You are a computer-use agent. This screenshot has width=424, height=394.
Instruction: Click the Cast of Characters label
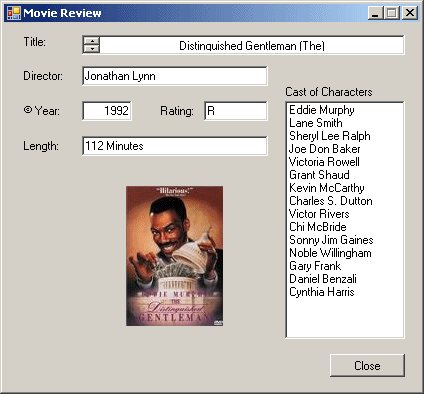(329, 92)
